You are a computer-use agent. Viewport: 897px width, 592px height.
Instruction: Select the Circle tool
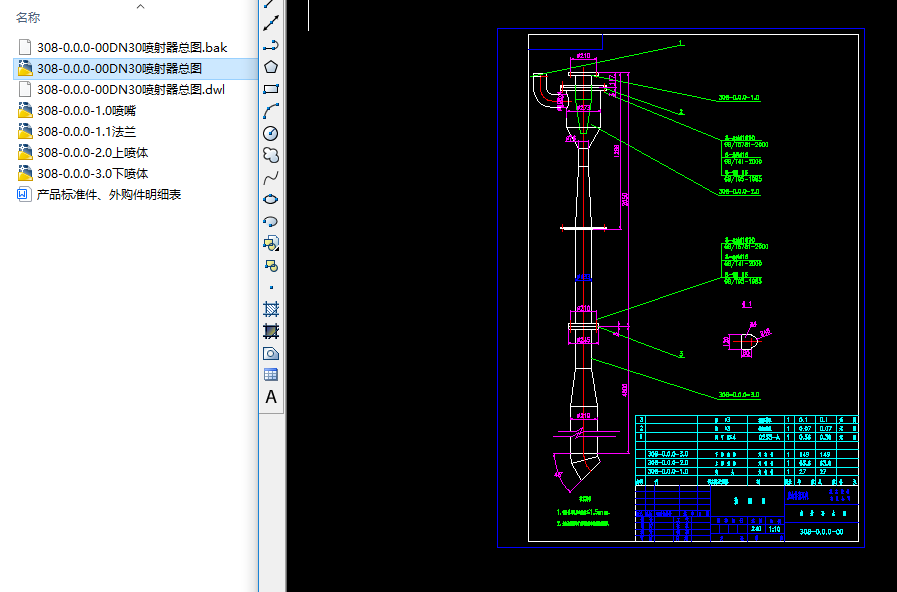point(270,133)
